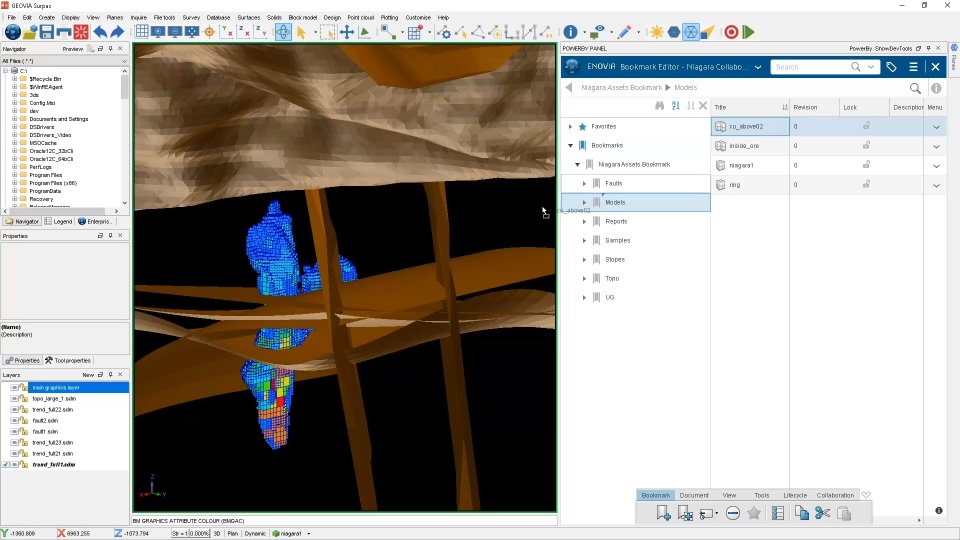The height and width of the screenshot is (540, 960).
Task: Click the orange crosshair target icon
Action: coord(209,32)
